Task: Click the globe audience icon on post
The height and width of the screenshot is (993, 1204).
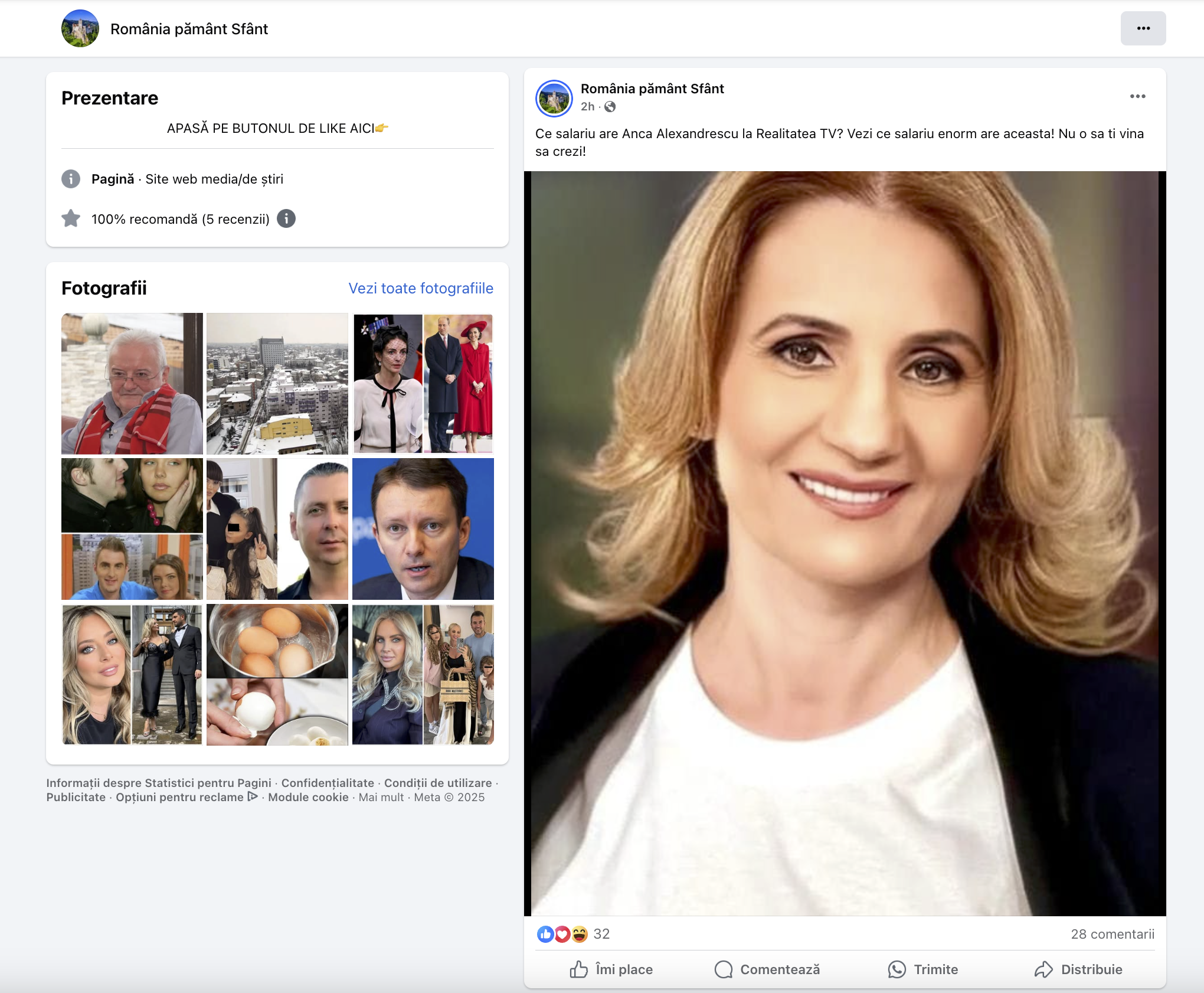Action: pyautogui.click(x=610, y=107)
